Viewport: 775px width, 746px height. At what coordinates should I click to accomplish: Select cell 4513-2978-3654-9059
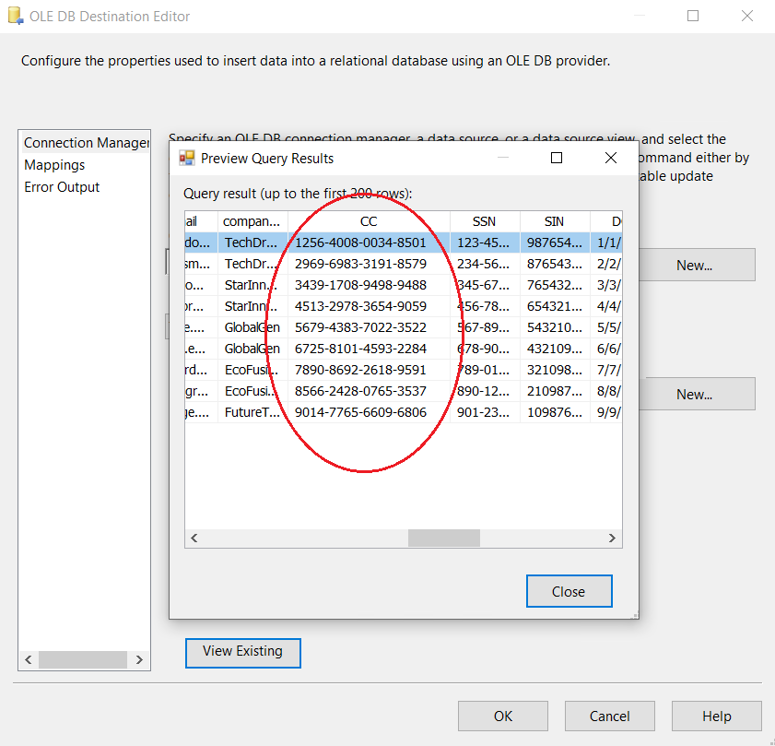coord(369,306)
